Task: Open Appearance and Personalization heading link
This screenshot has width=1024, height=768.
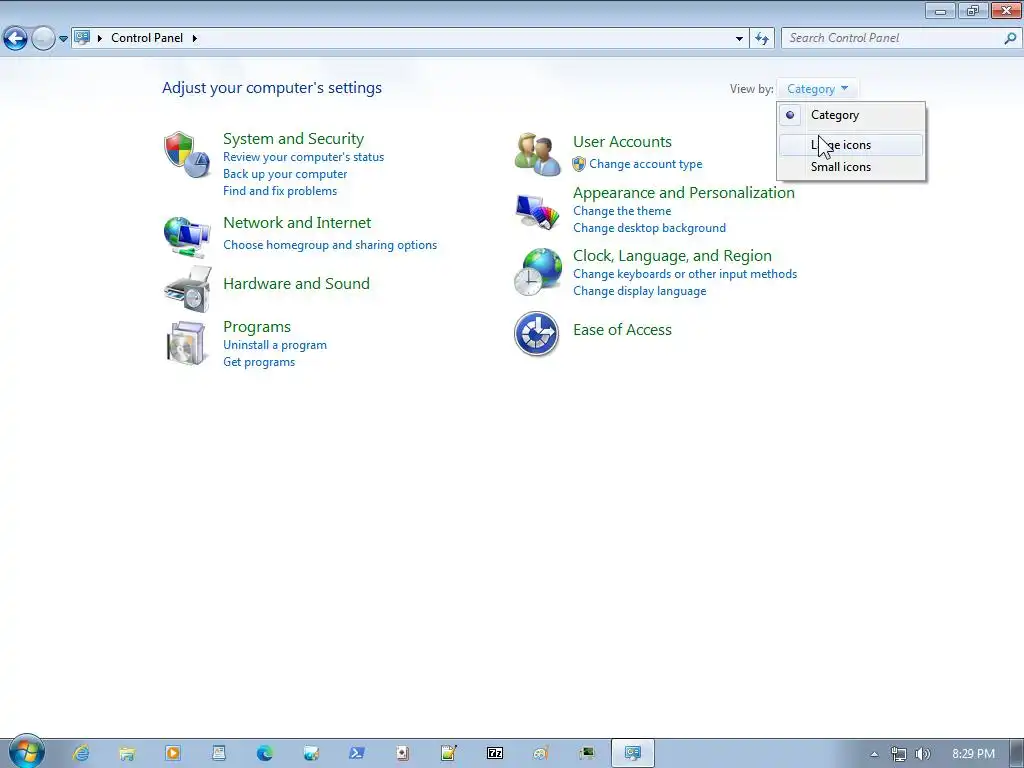Action: [x=683, y=193]
